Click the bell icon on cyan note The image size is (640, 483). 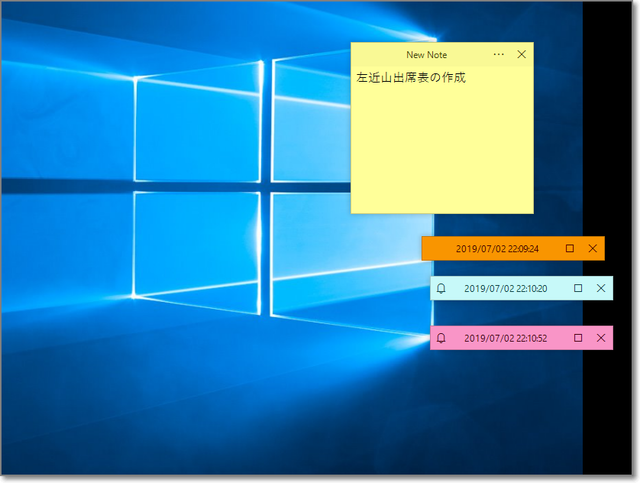point(441,288)
